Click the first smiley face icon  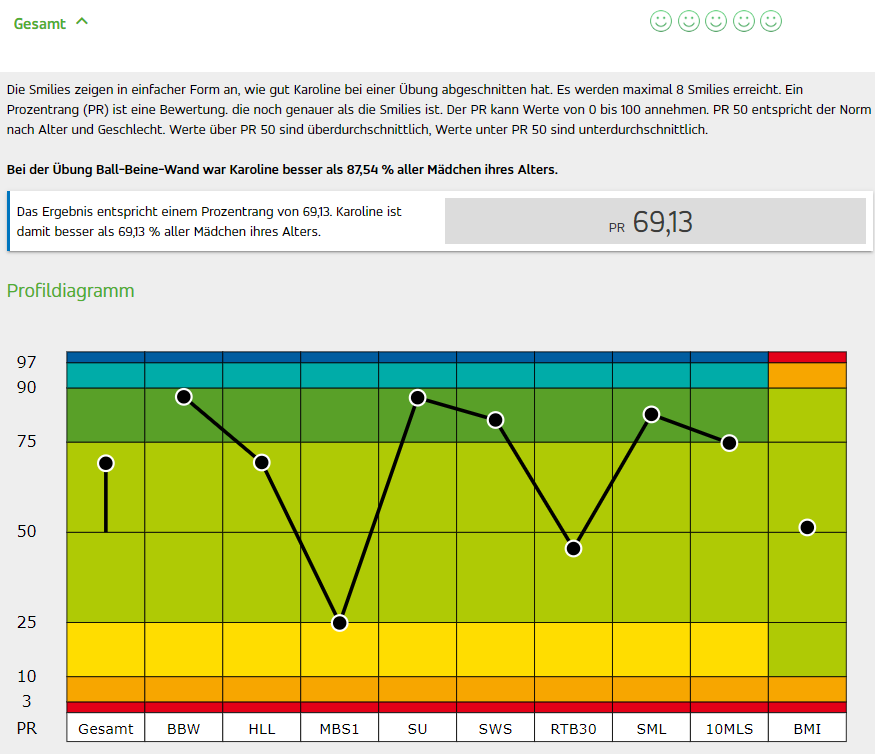(x=661, y=21)
